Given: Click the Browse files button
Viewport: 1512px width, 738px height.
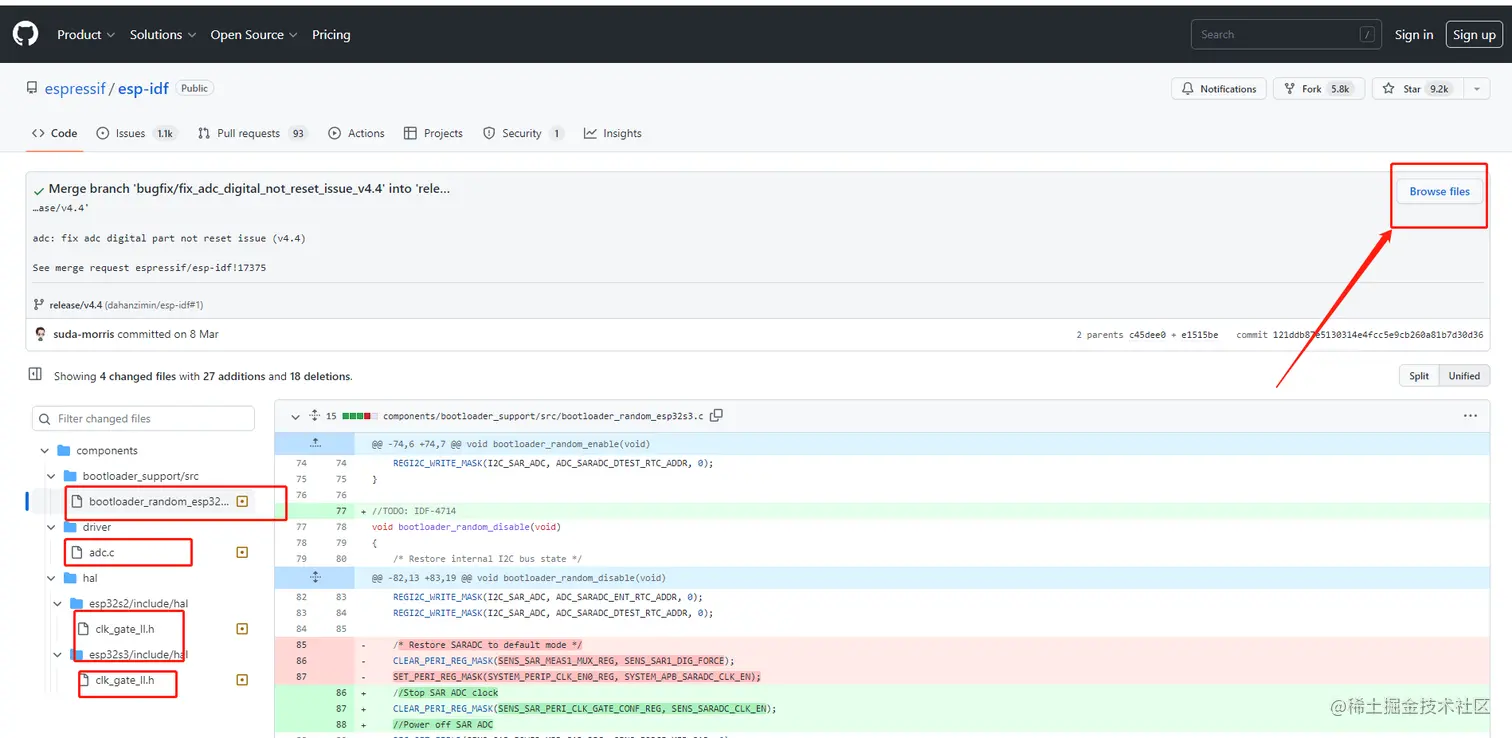Looking at the screenshot, I should 1439,191.
